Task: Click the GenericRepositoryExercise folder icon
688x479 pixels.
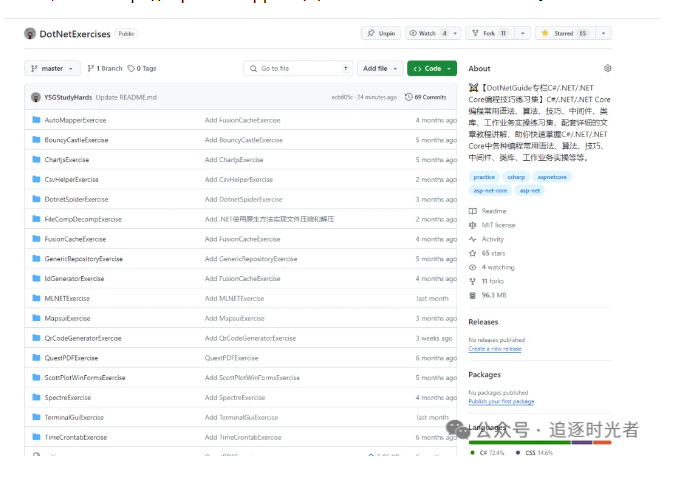Action: 36,258
